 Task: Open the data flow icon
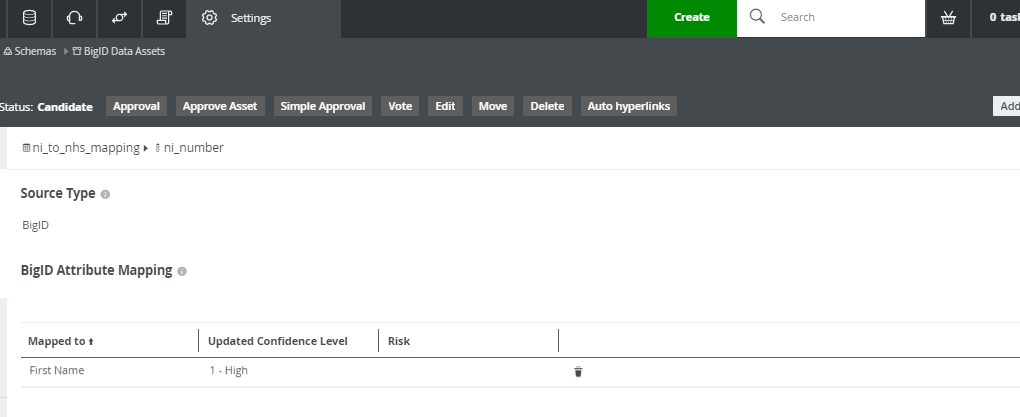[120, 18]
